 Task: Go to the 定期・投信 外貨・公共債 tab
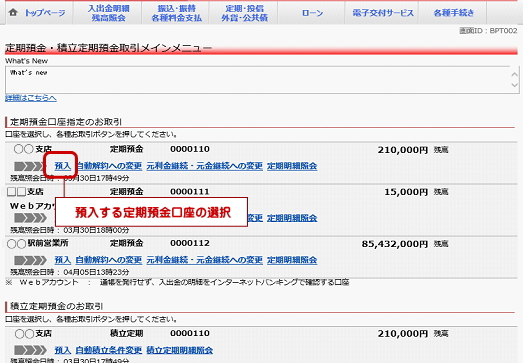click(x=244, y=13)
